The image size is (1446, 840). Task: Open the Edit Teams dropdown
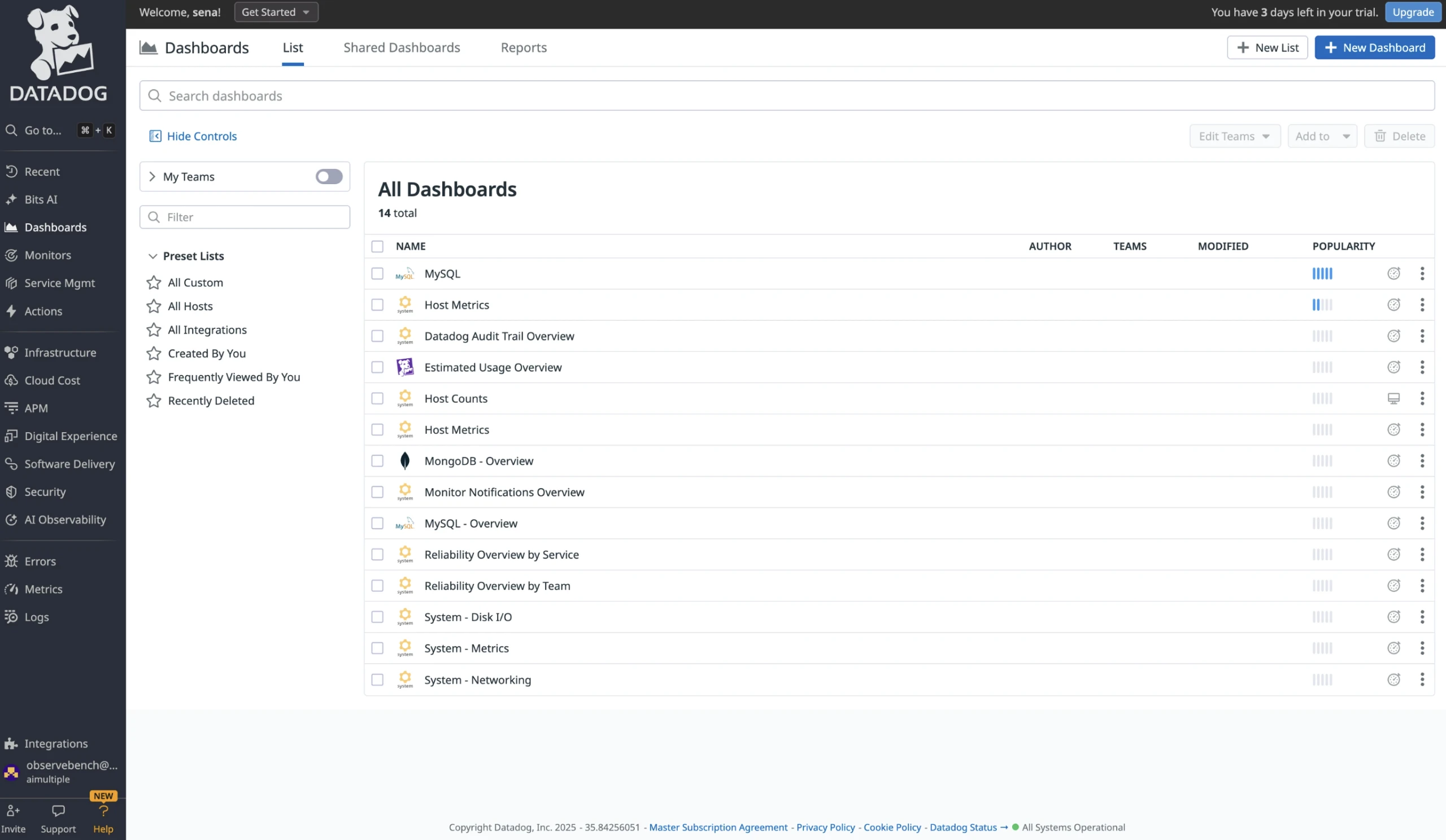pyautogui.click(x=1235, y=136)
